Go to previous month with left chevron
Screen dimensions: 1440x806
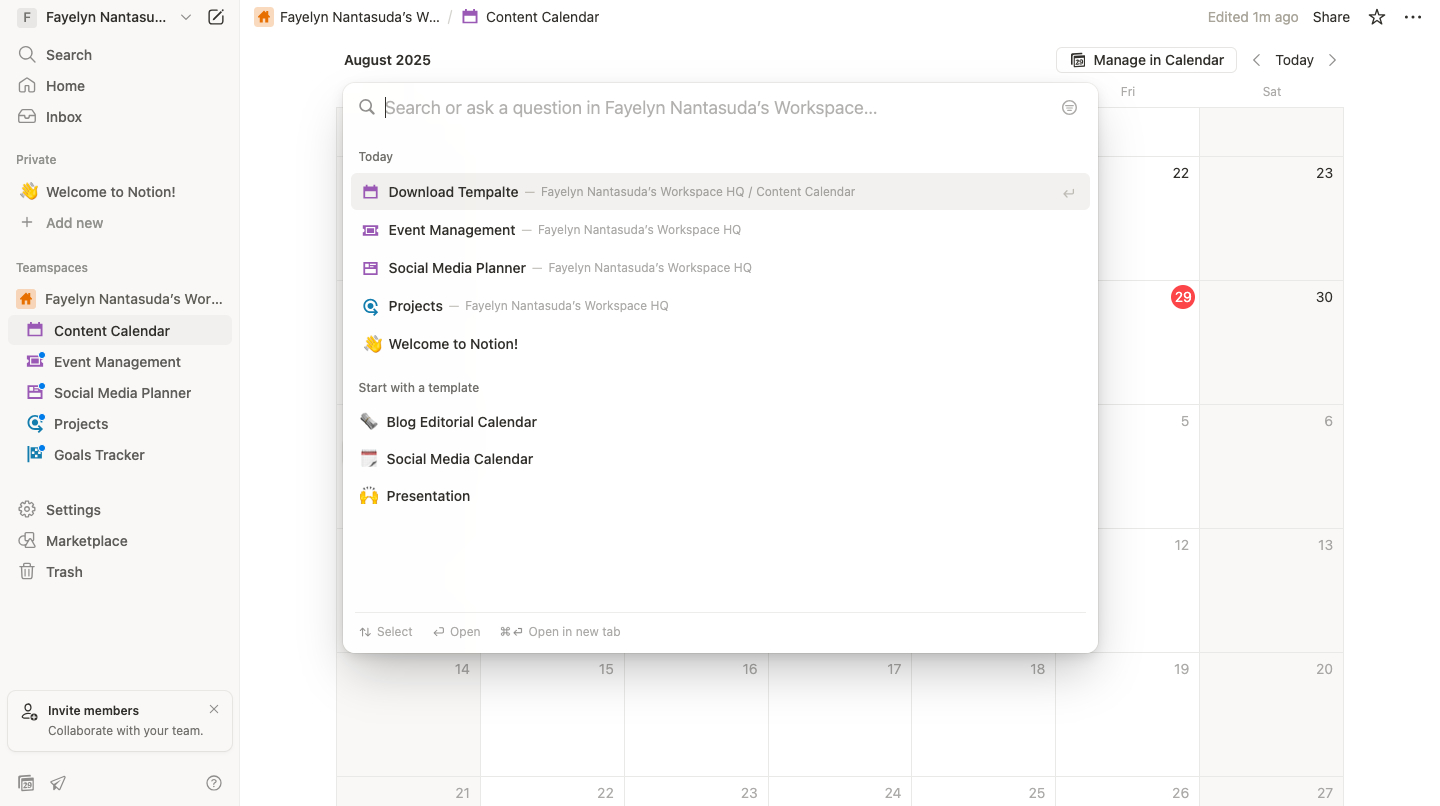click(x=1257, y=60)
